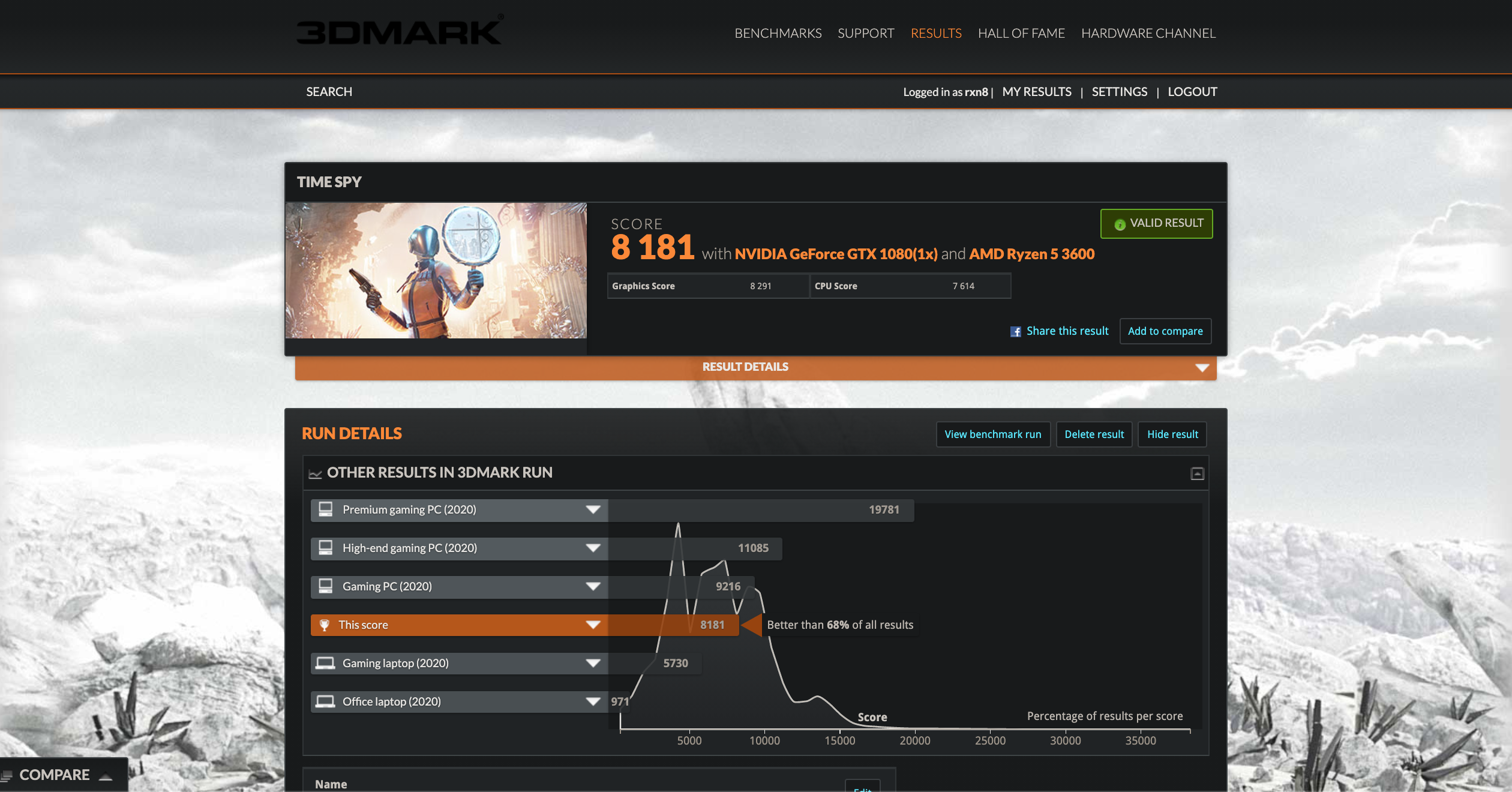Expand the Result Details arrow
Viewport: 1512px width, 792px height.
[x=1202, y=368]
